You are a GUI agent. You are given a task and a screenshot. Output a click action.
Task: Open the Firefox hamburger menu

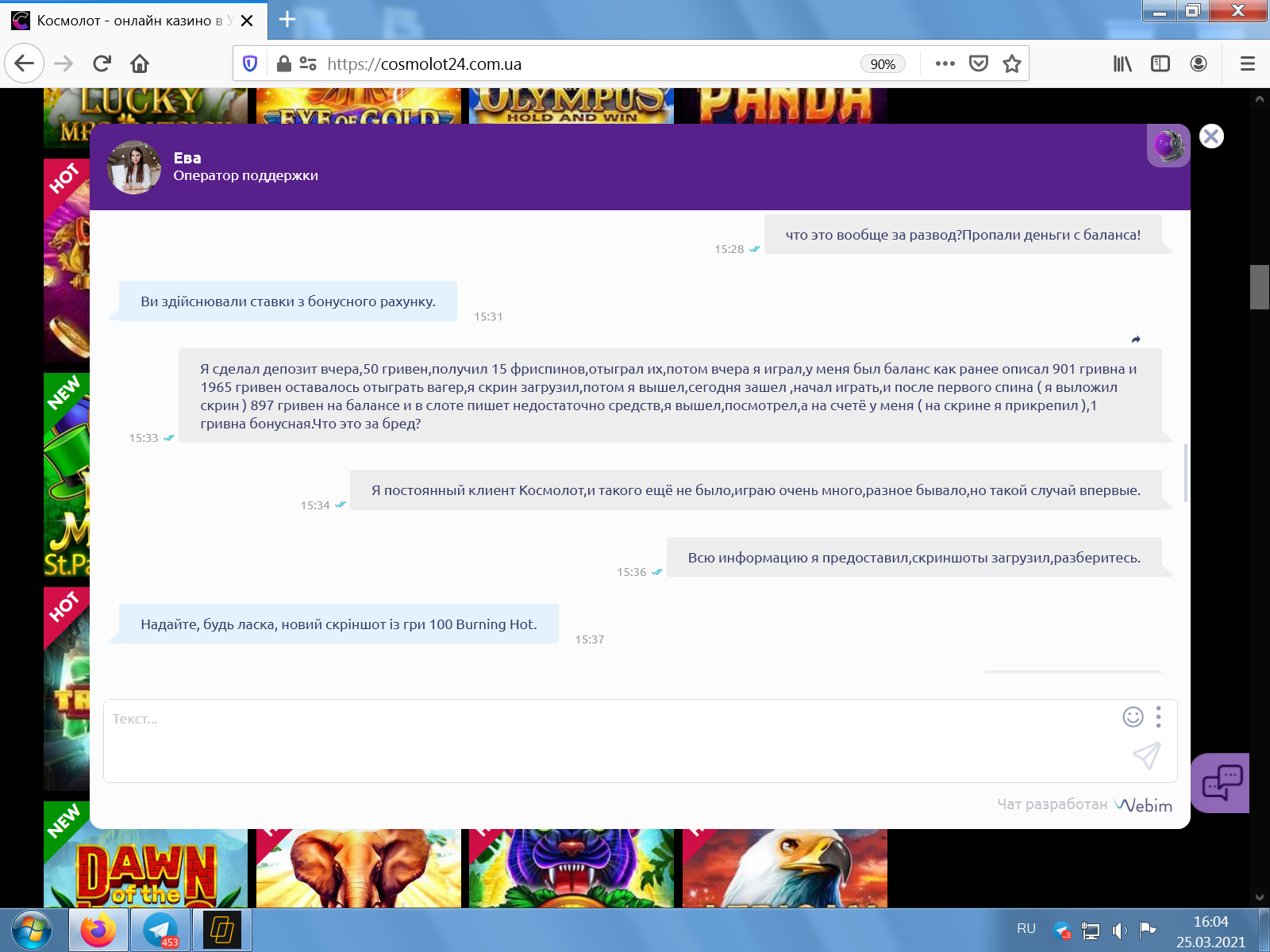click(x=1247, y=63)
